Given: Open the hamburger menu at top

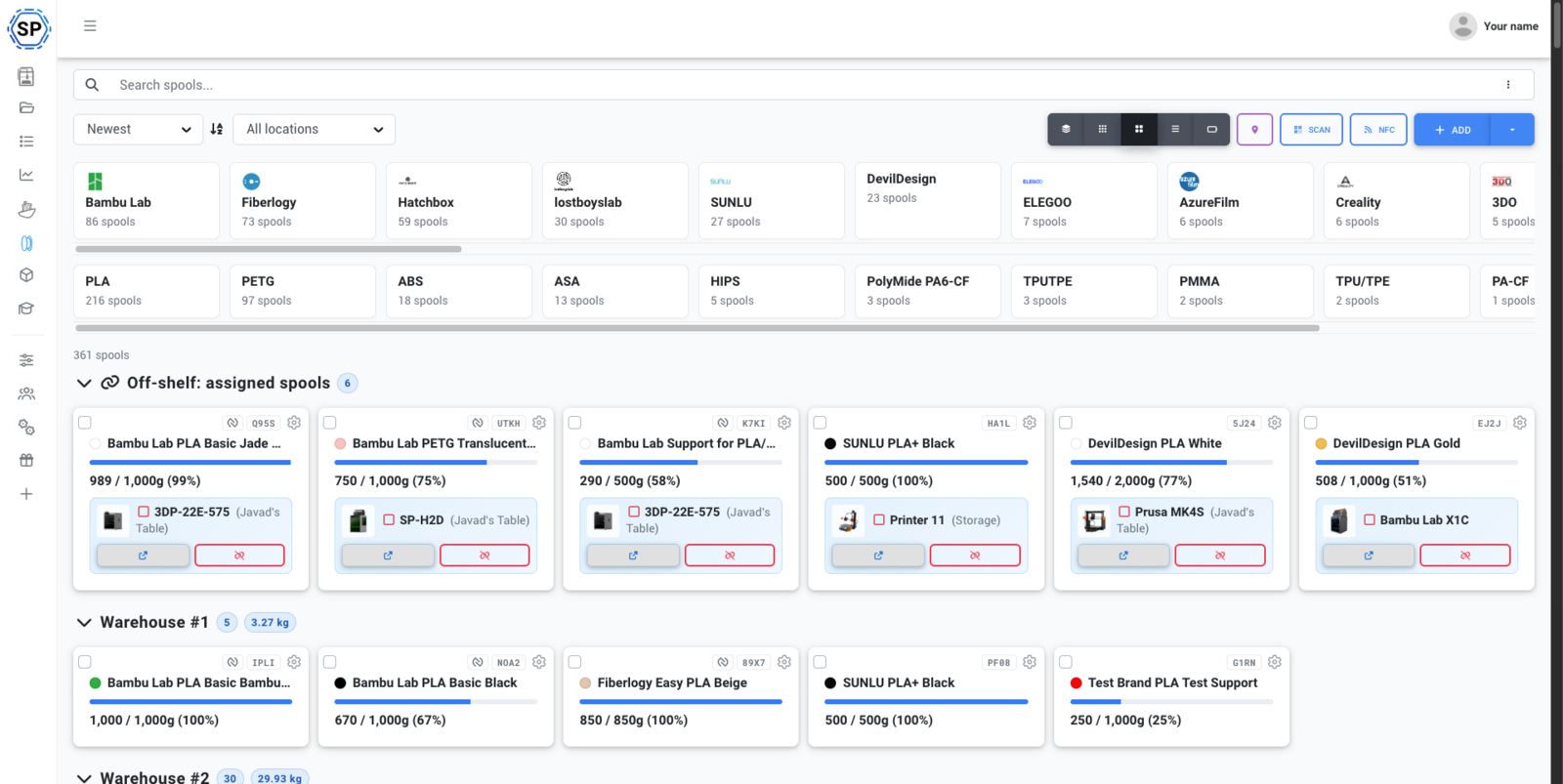Looking at the screenshot, I should [90, 26].
